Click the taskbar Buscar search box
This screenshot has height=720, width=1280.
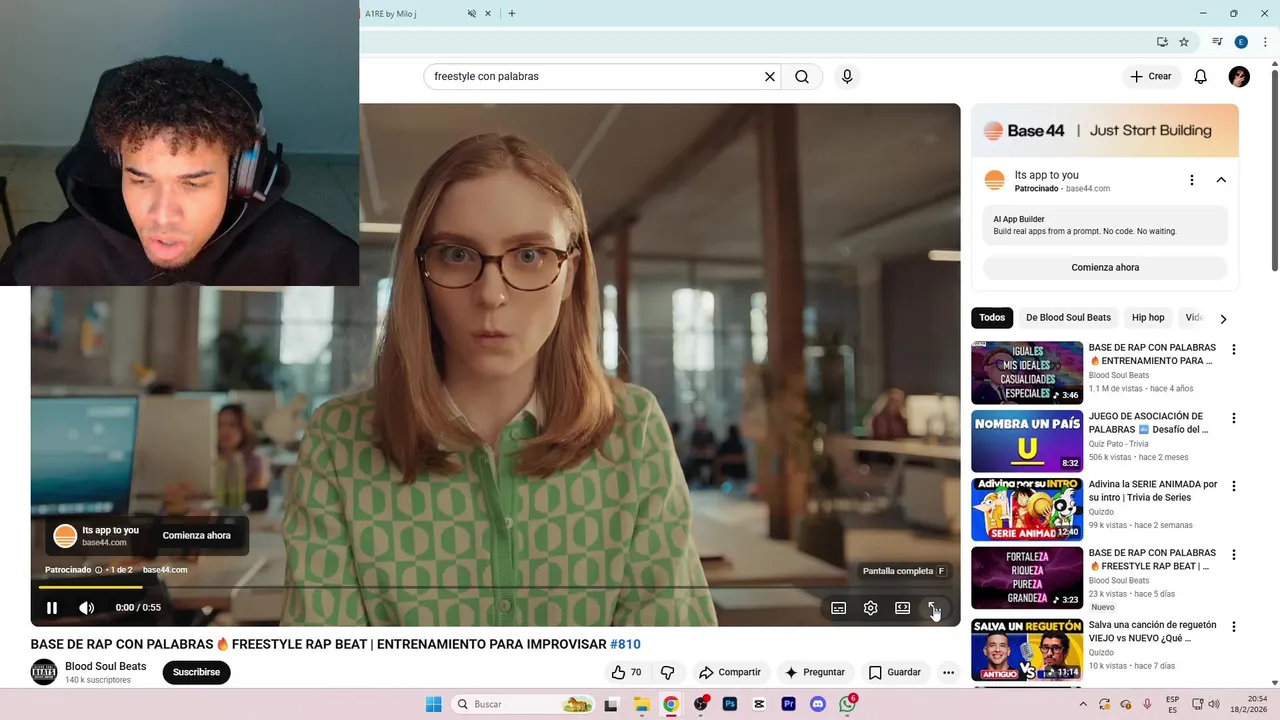click(x=523, y=704)
